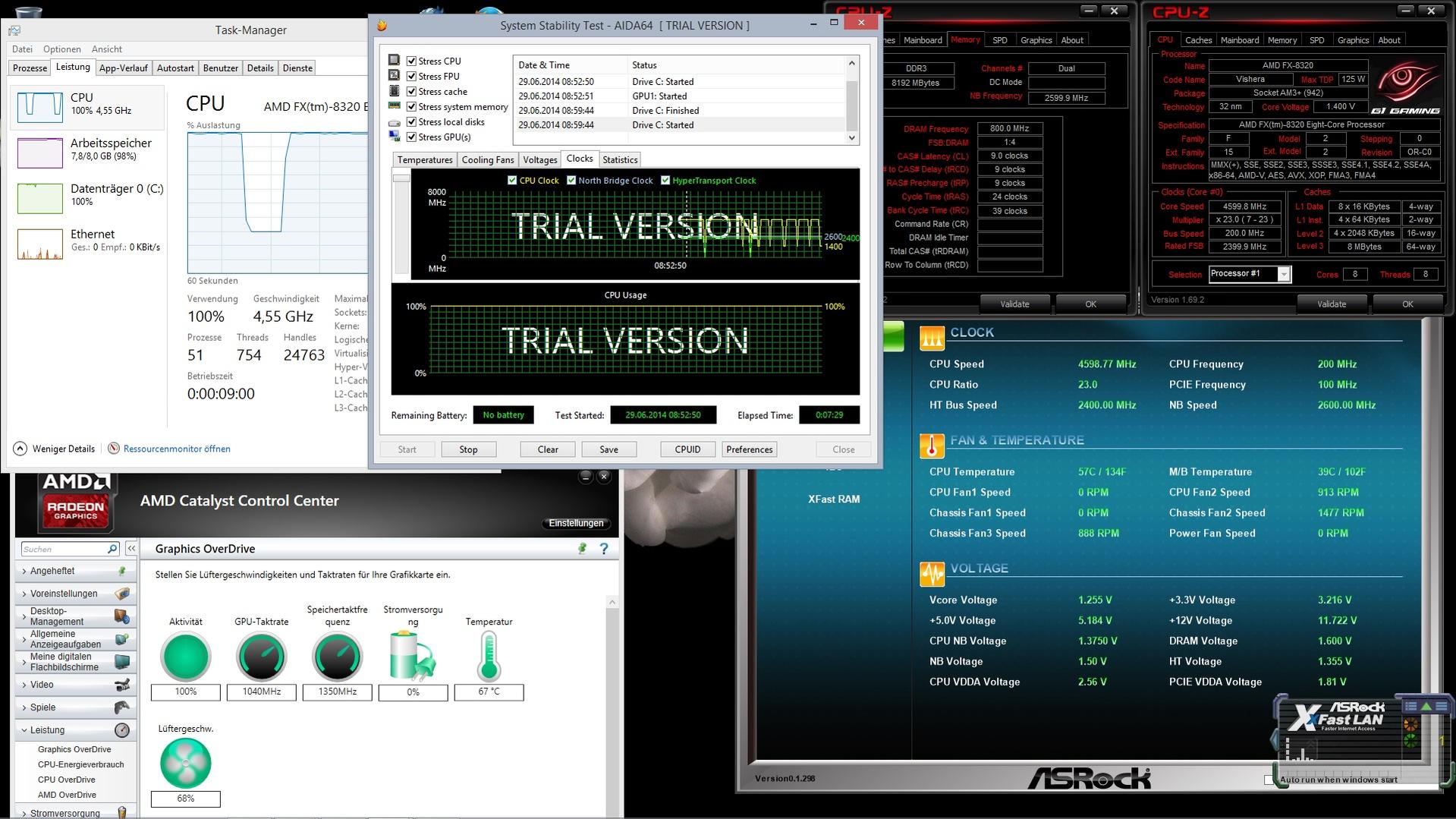Click the disk drive icon beside Stress local disks
Screen dimensions: 1456x819
[394, 121]
